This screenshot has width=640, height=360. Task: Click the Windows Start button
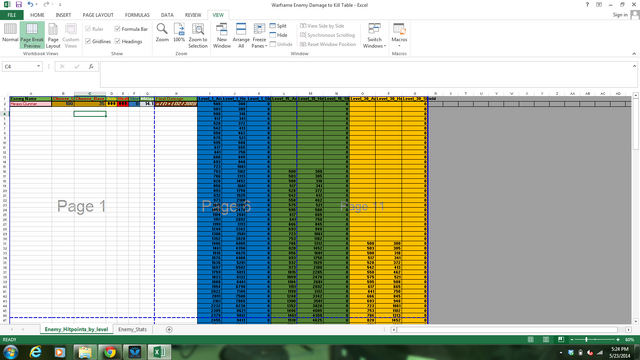coord(10,352)
